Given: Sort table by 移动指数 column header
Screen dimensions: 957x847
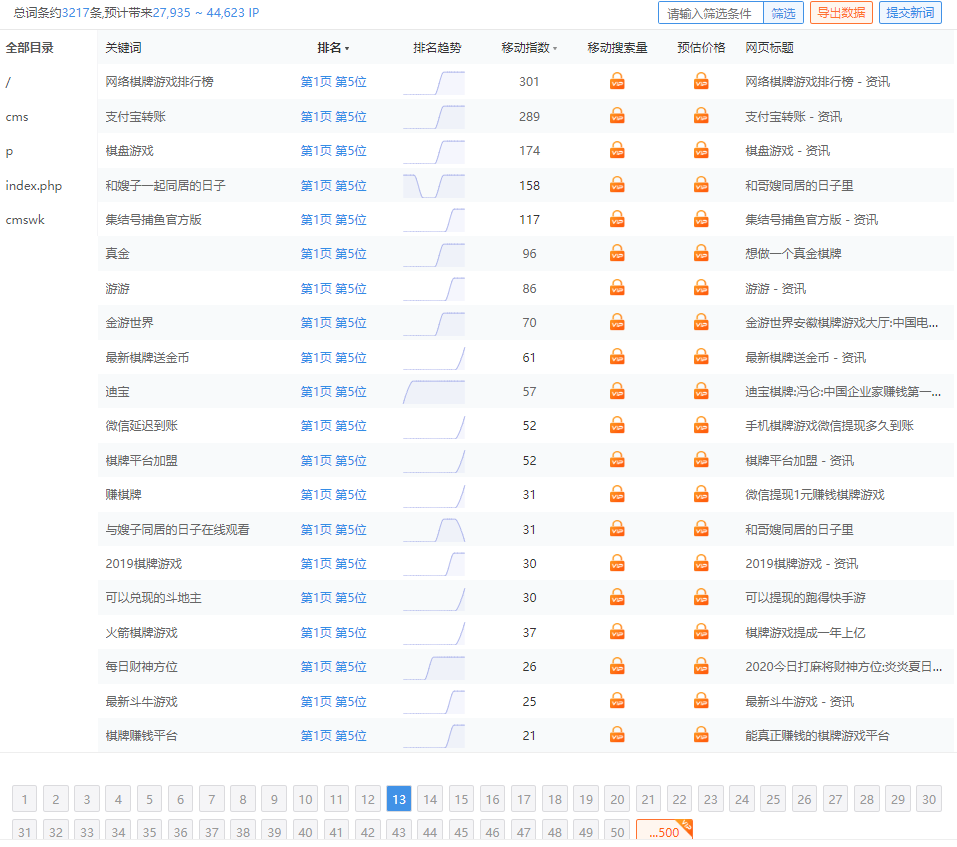Looking at the screenshot, I should click(528, 48).
